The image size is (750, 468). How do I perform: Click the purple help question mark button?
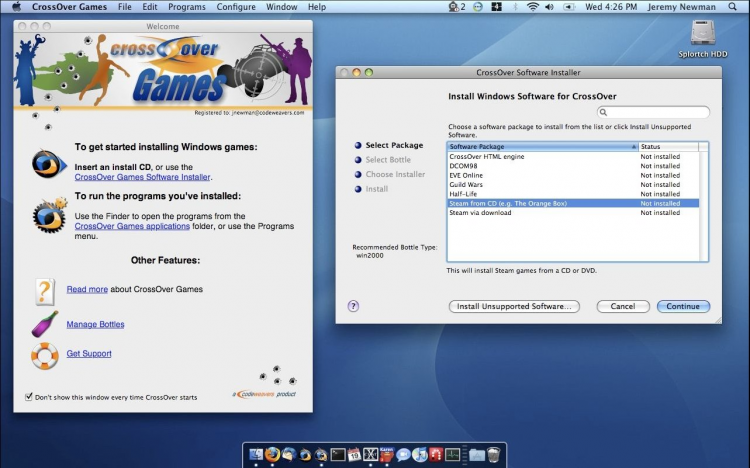point(353,306)
